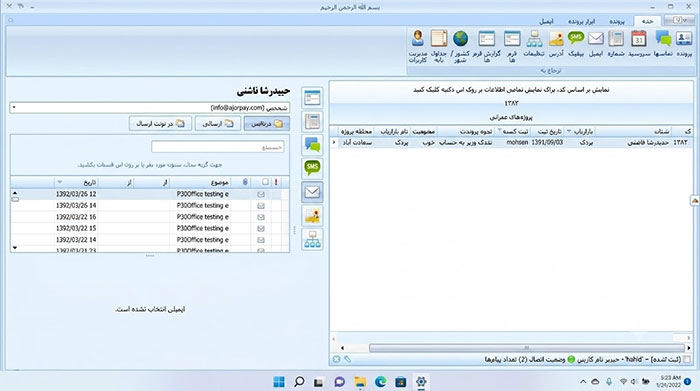Switch to the ابزار پرونده ribbon tab
Image resolution: width=700 pixels, height=391 pixels.
click(x=582, y=21)
